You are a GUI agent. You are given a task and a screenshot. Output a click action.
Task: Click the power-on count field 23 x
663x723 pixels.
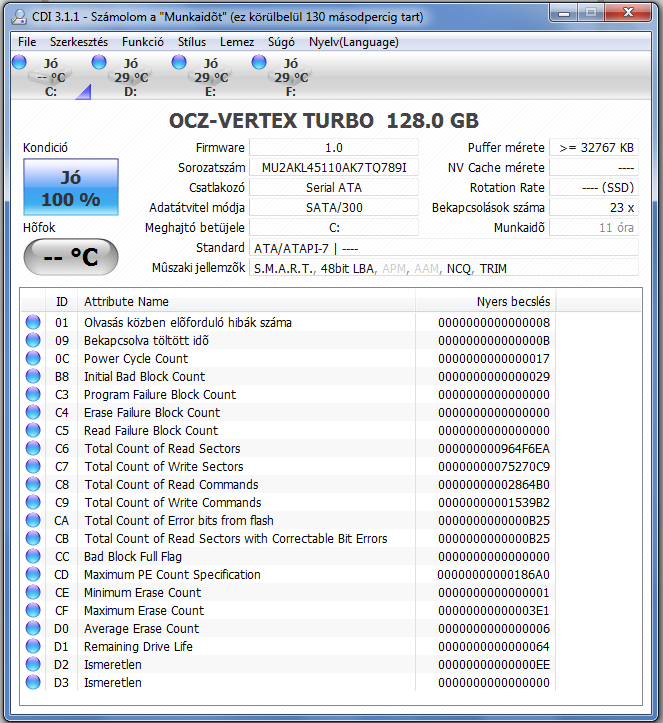click(594, 207)
